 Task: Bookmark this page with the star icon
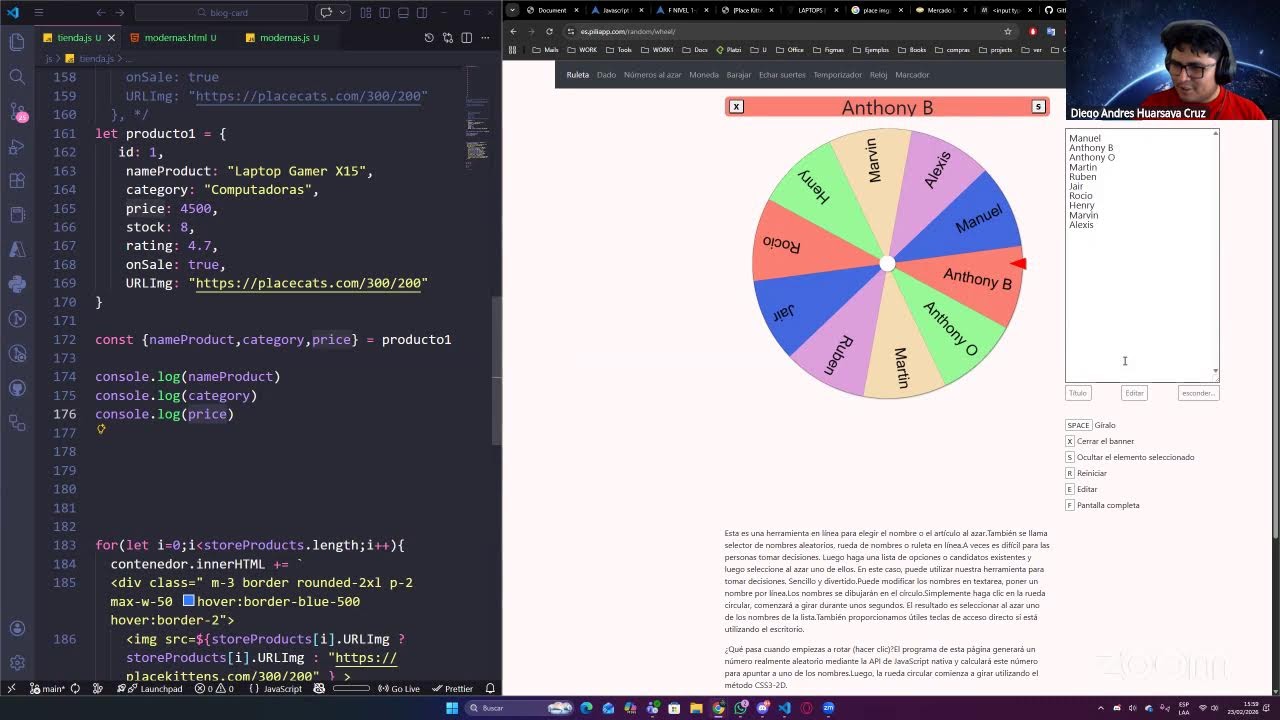point(1007,31)
